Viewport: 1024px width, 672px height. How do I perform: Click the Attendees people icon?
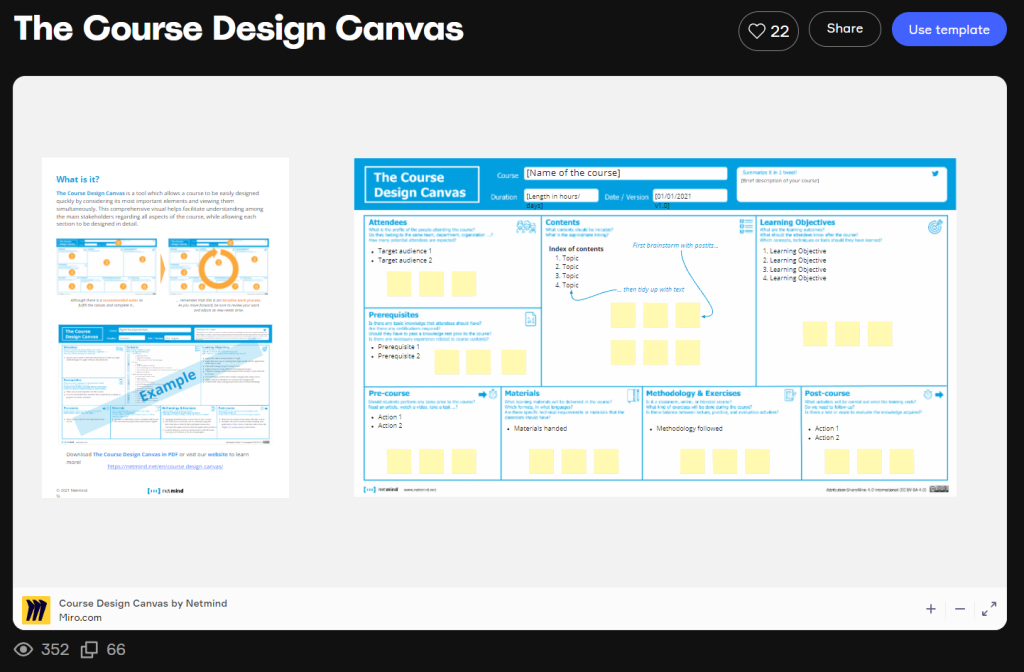(x=526, y=227)
